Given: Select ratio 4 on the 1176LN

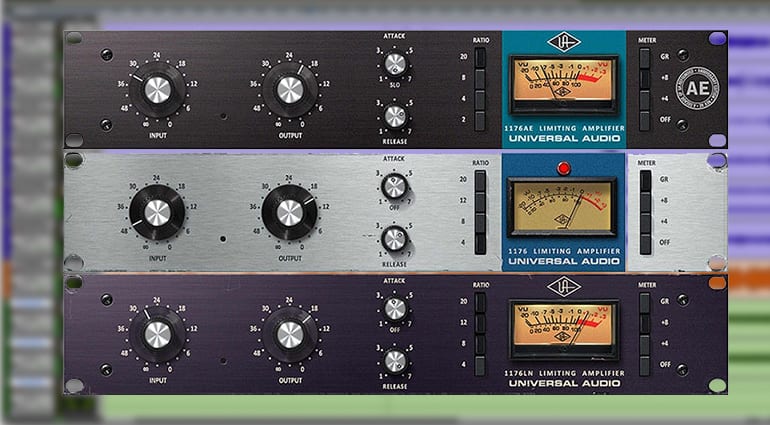Looking at the screenshot, I should coord(480,366).
